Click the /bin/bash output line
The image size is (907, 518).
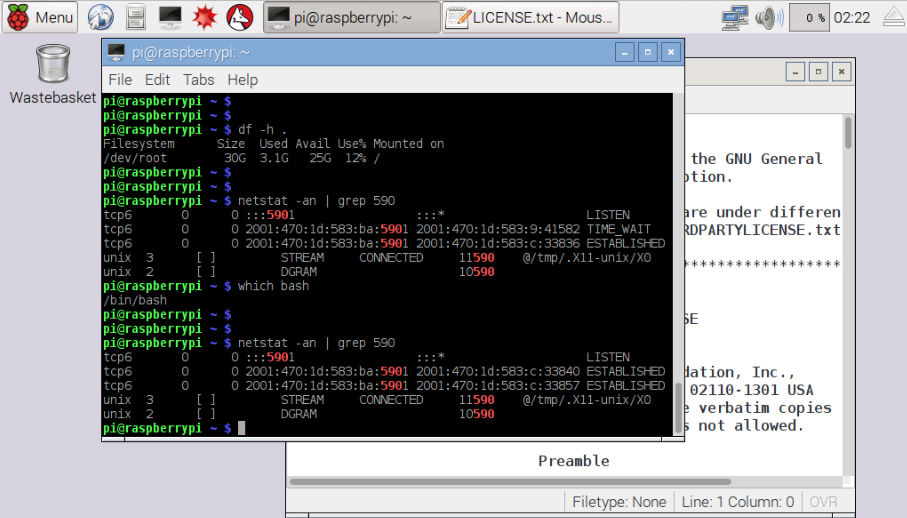pos(135,300)
